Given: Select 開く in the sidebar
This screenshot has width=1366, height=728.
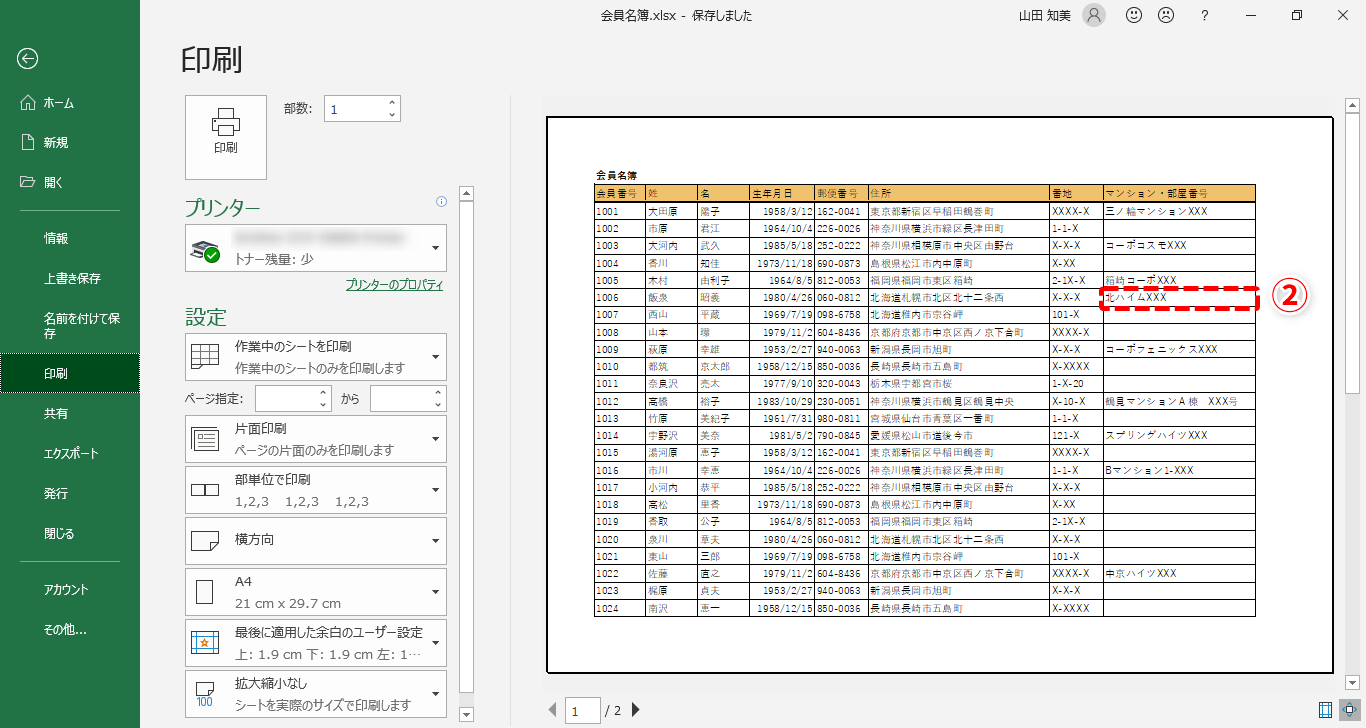Looking at the screenshot, I should (x=70, y=182).
